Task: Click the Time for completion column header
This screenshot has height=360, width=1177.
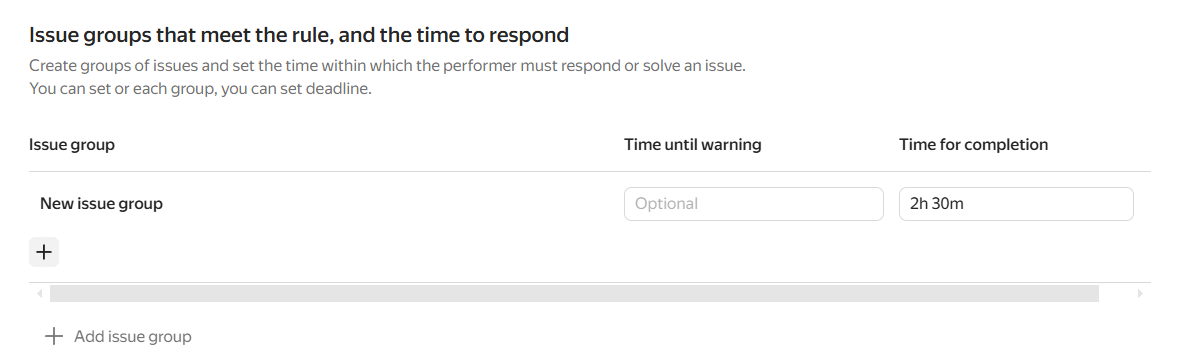Action: tap(974, 145)
